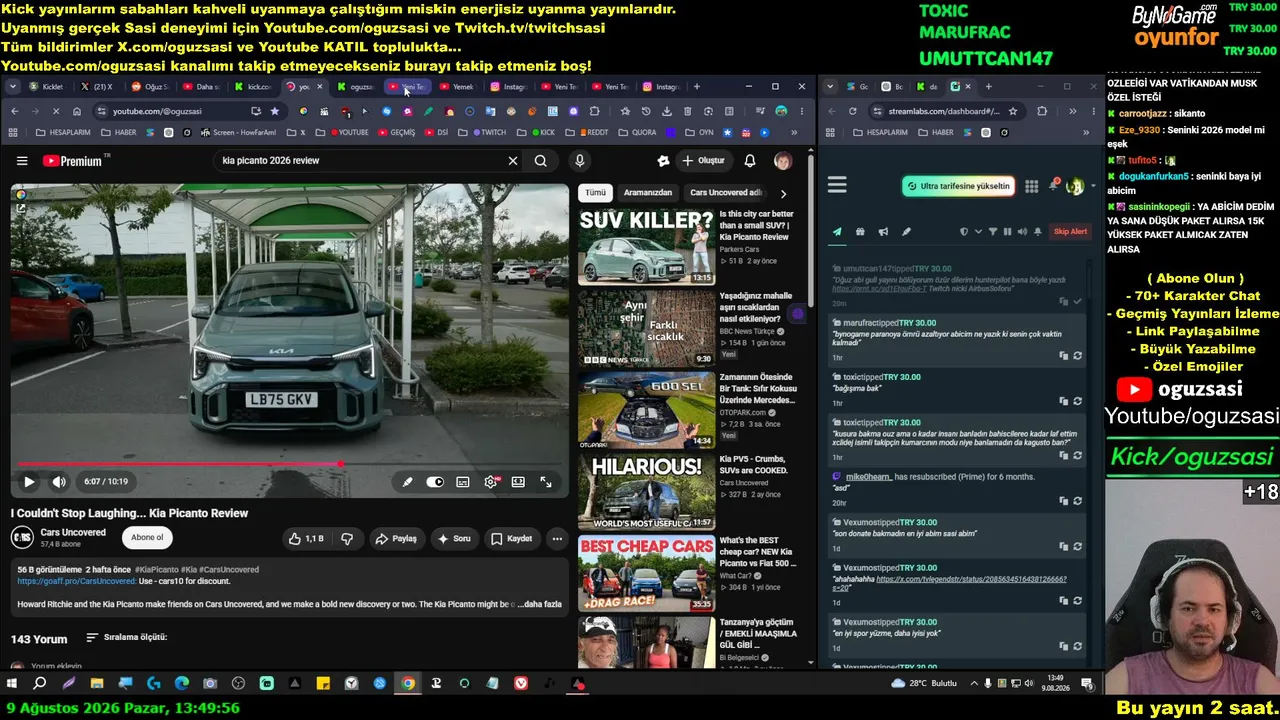Open video player settings gear
Viewport: 1280px width, 720px height.
coord(490,482)
